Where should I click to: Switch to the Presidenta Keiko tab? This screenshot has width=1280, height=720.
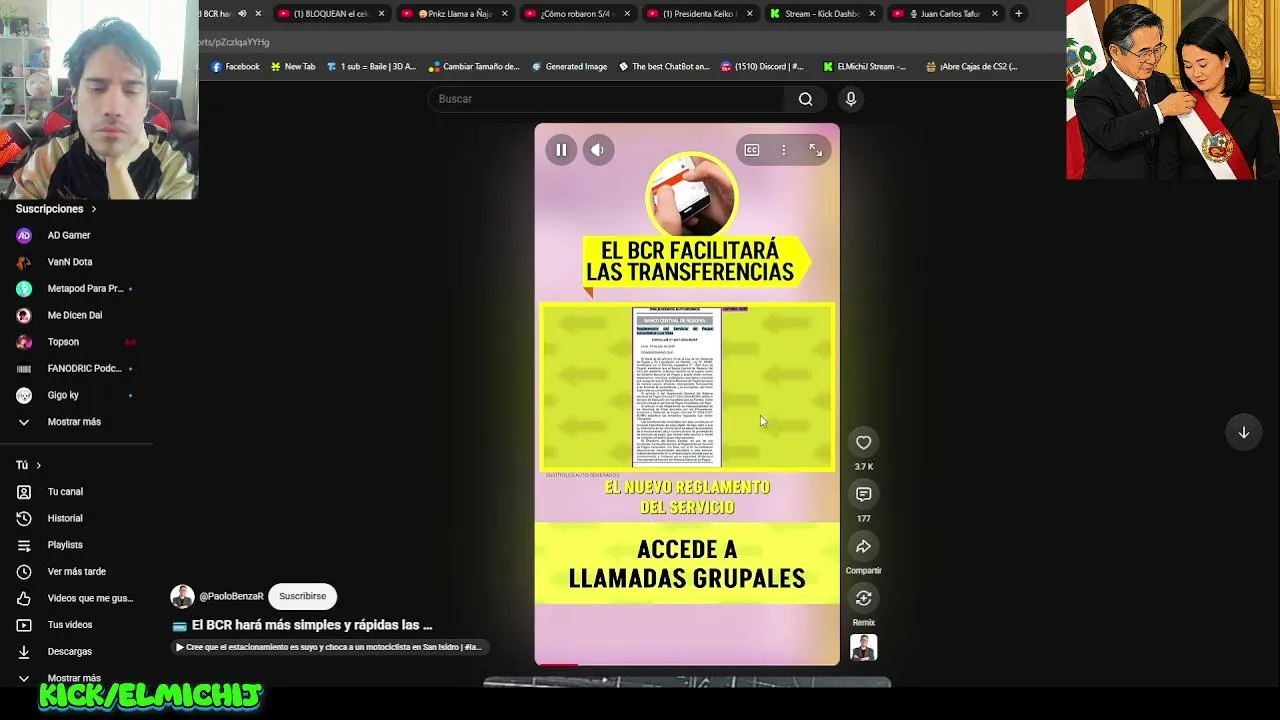[x=702, y=14]
